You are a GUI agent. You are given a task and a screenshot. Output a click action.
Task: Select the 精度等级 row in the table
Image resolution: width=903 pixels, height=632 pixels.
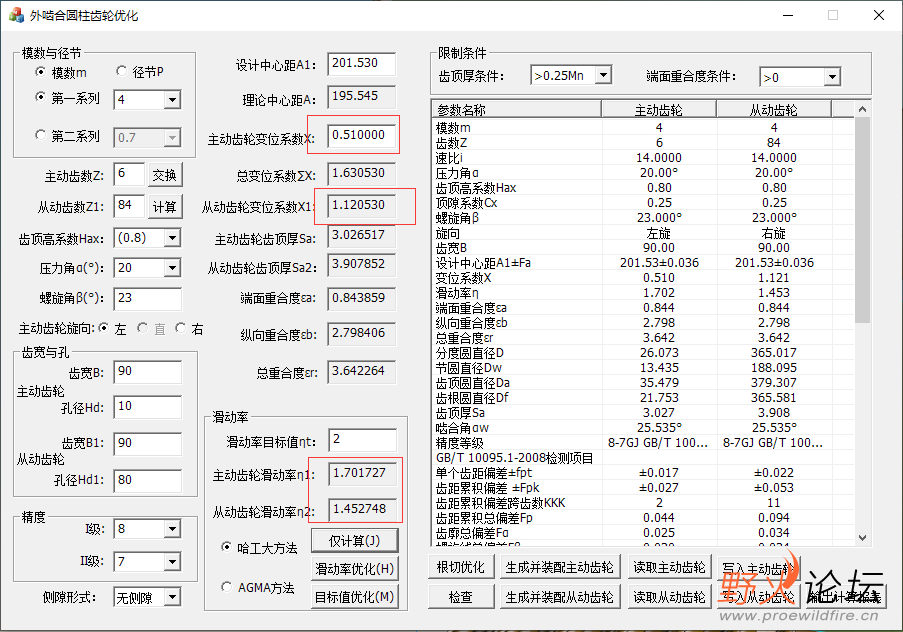coord(643,442)
